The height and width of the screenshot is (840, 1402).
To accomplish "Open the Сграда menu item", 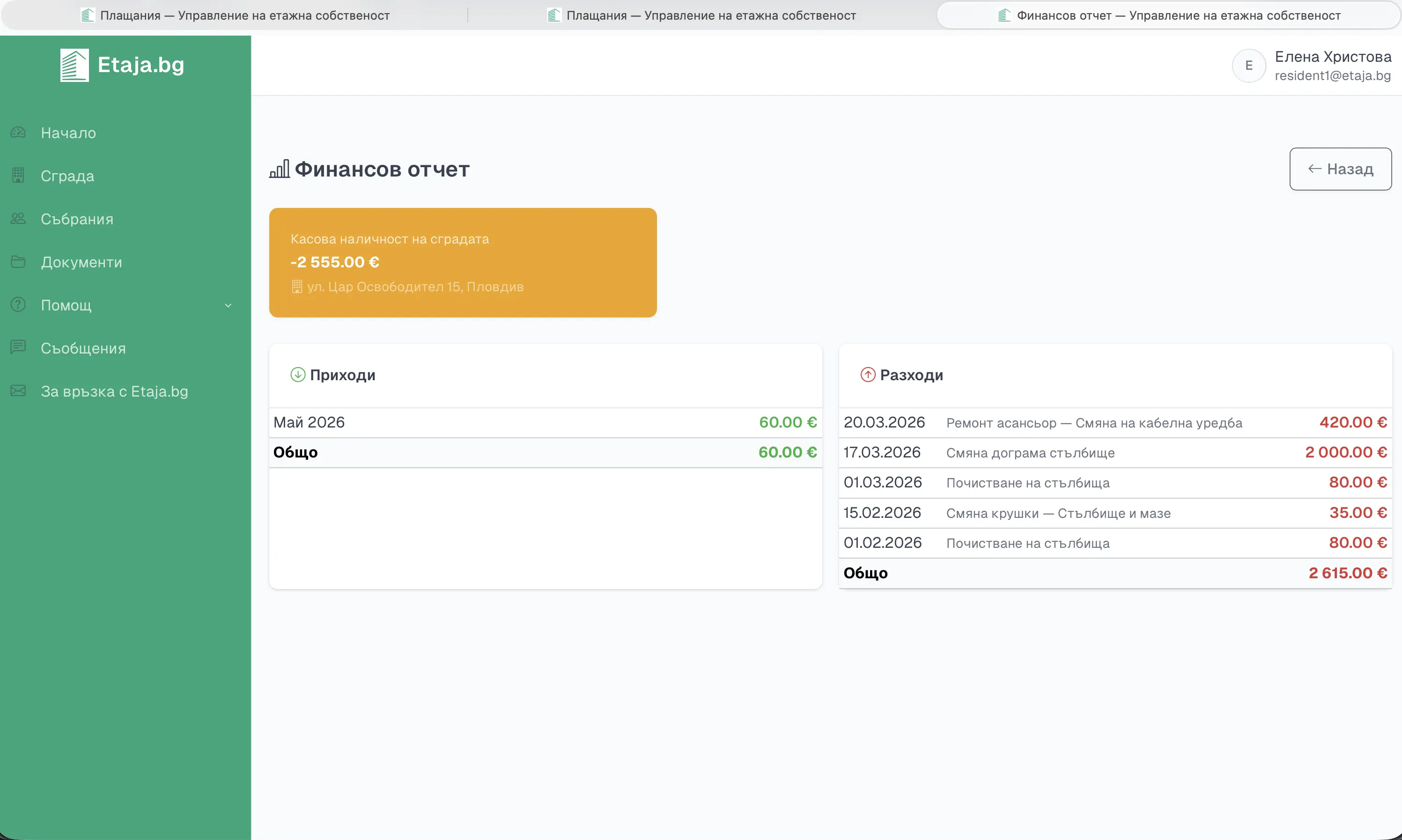I will click(x=125, y=176).
